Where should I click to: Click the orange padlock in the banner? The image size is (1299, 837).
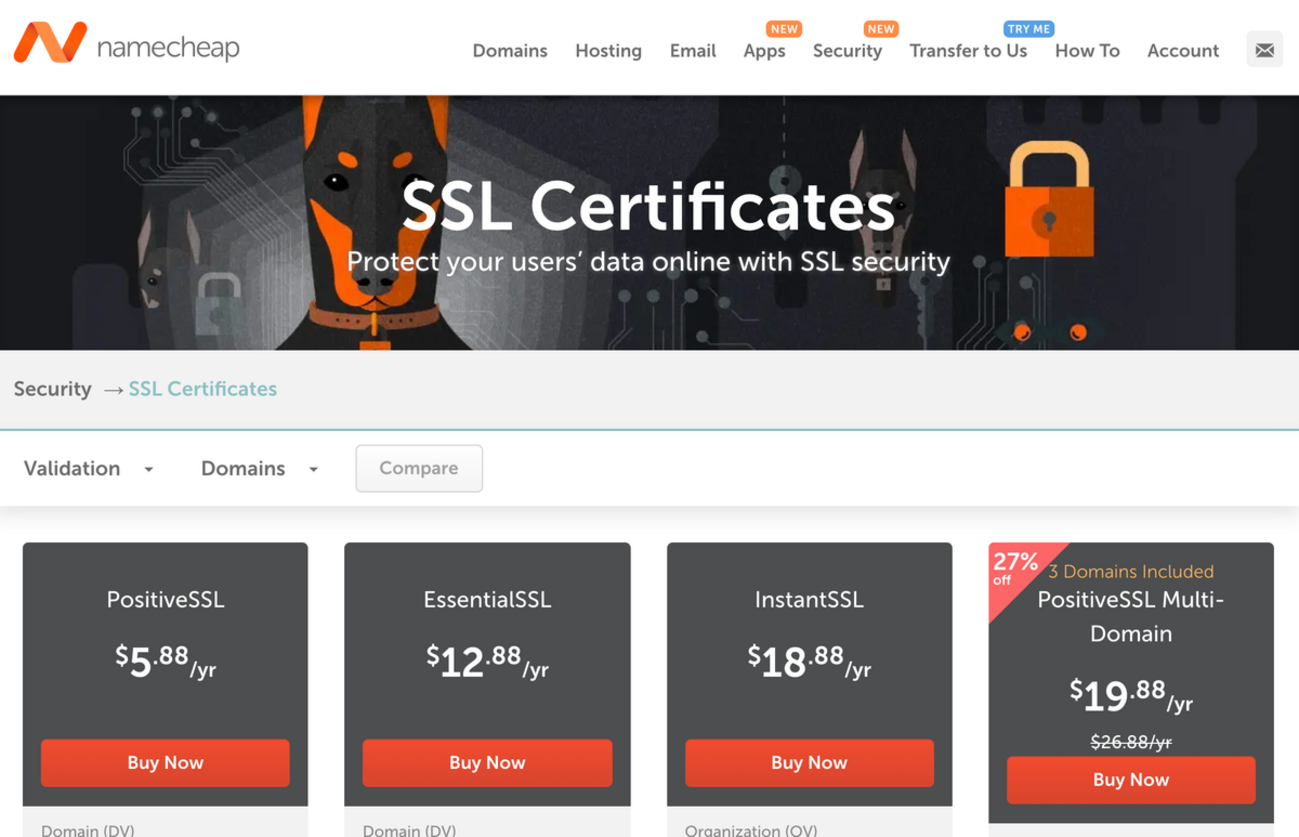pos(1049,198)
